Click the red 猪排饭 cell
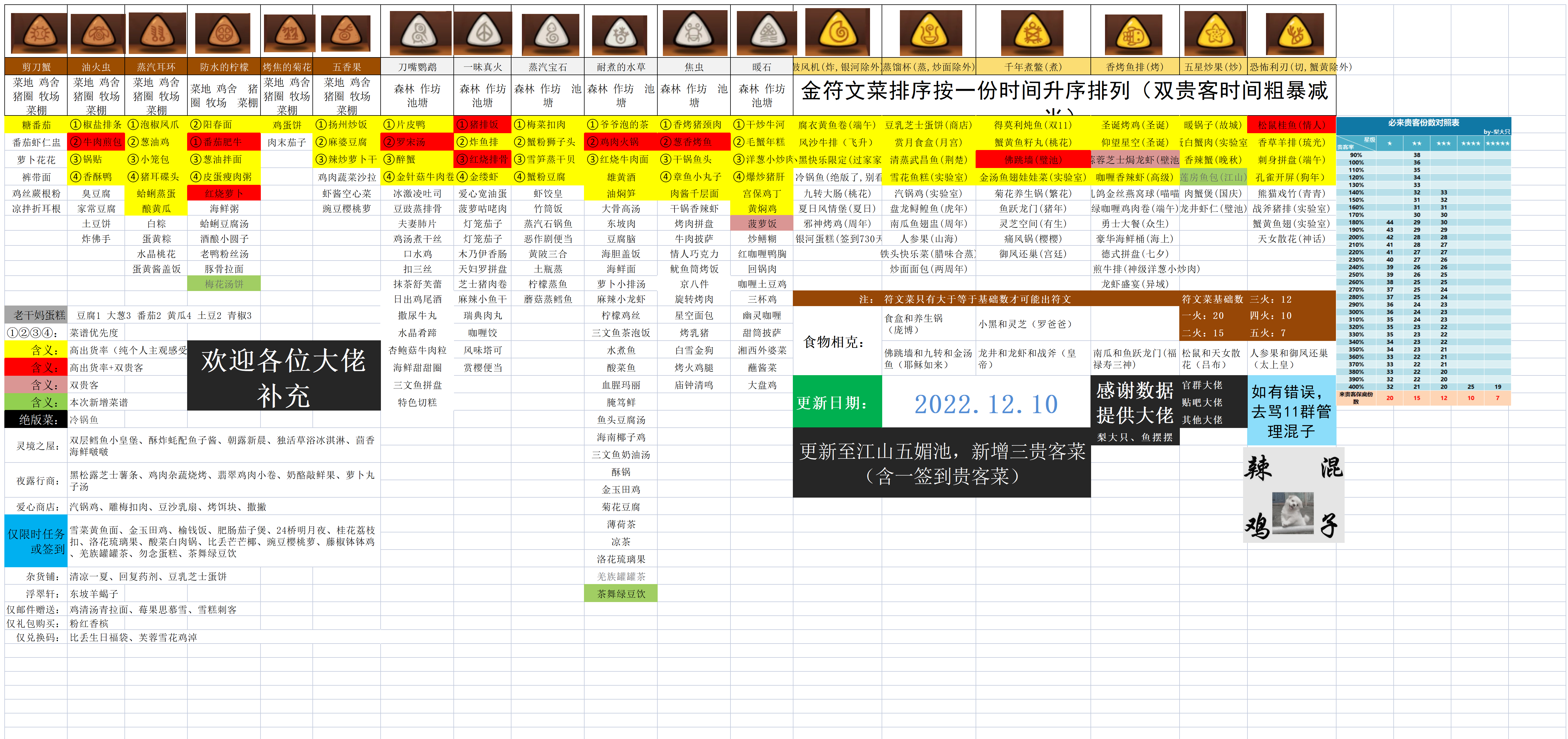This screenshot has height=739, width=1568. pyautogui.click(x=482, y=125)
